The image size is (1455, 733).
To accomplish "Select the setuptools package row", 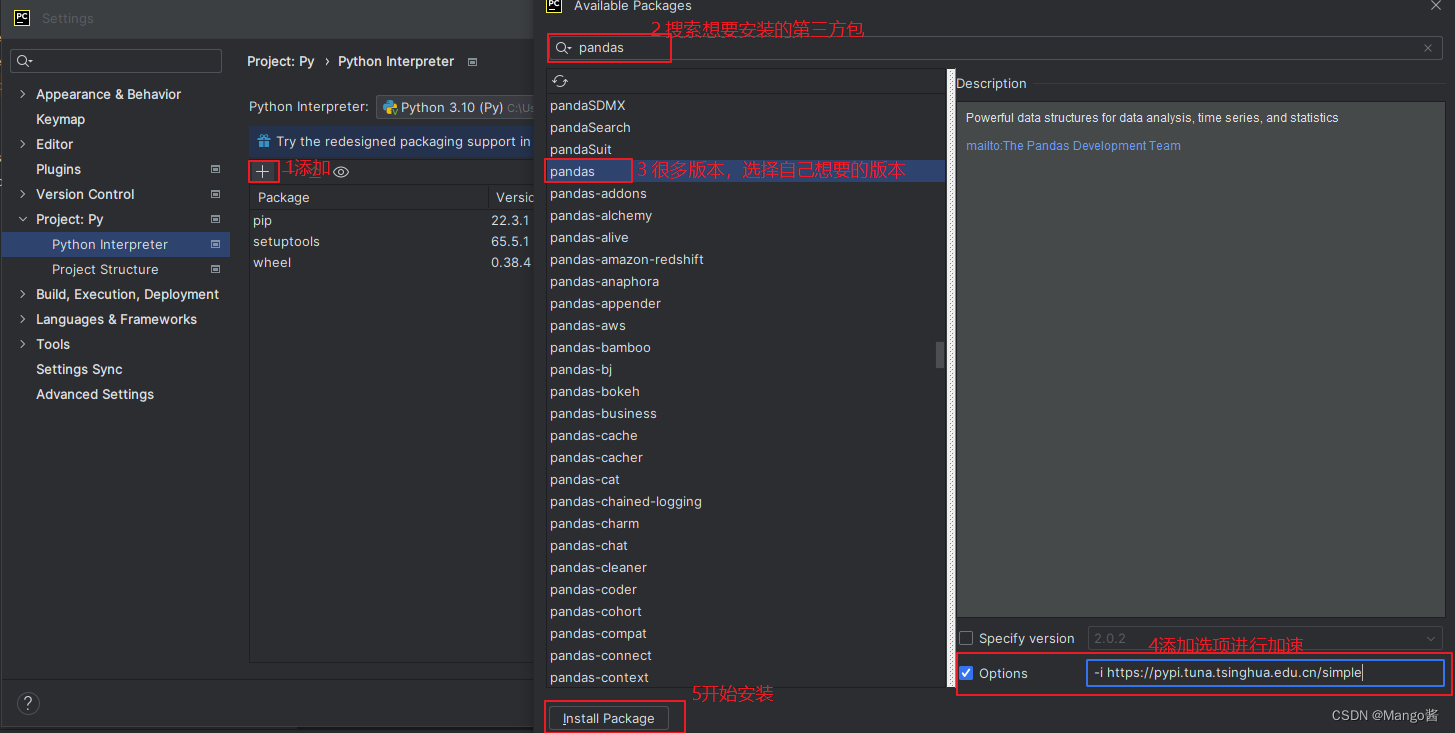I will (391, 241).
